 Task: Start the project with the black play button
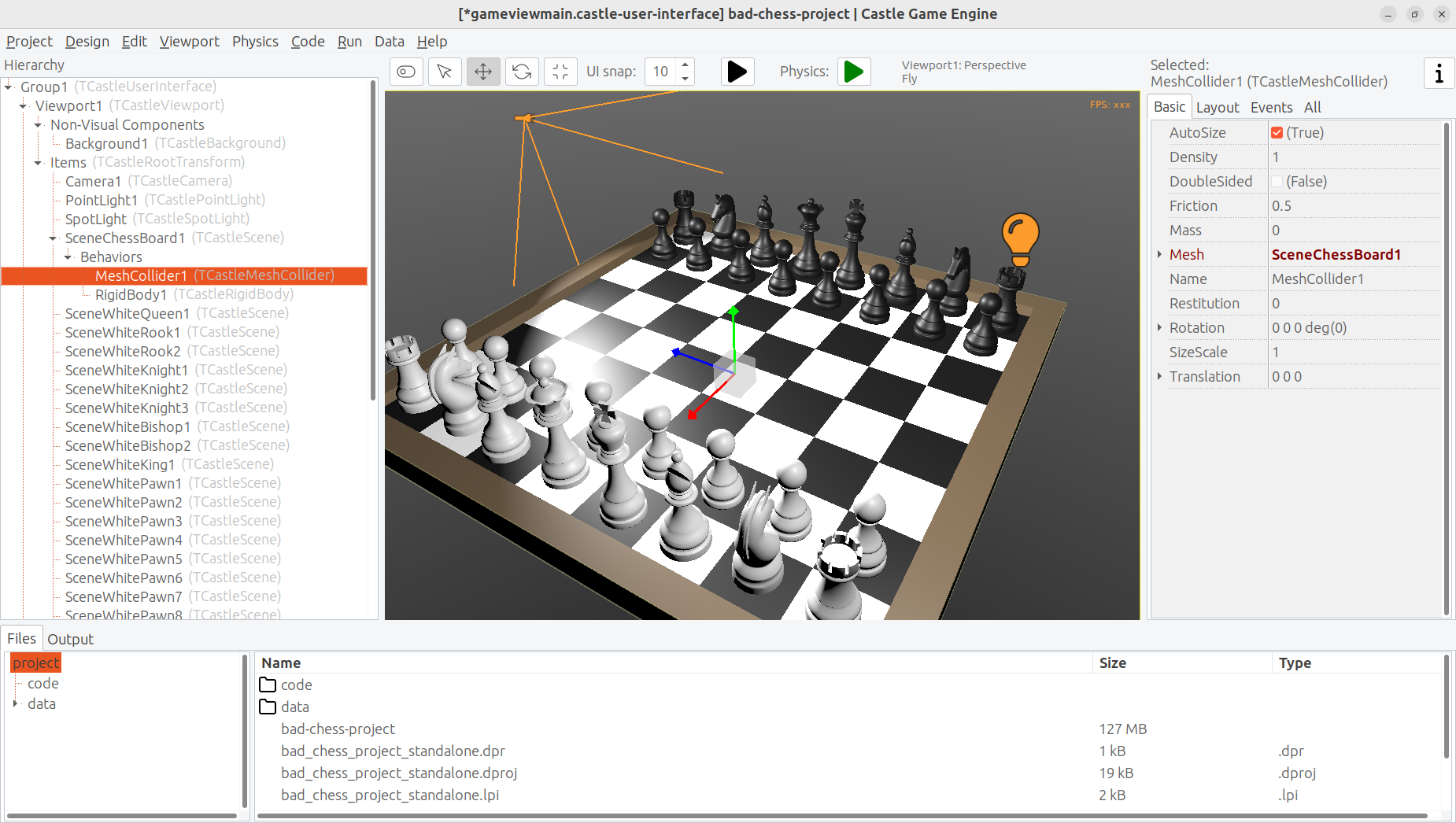[x=737, y=72]
